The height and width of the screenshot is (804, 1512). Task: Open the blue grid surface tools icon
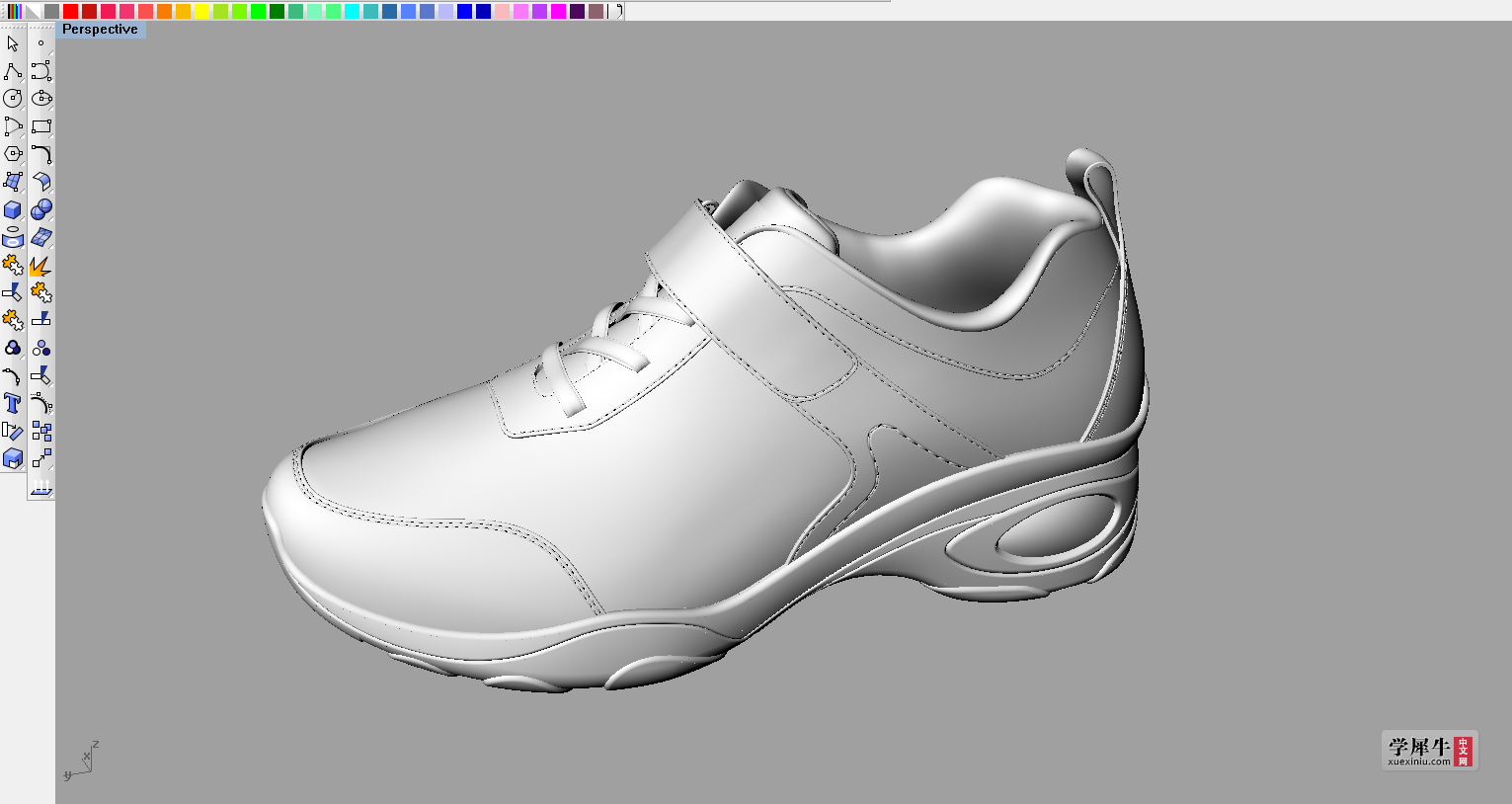coord(40,237)
